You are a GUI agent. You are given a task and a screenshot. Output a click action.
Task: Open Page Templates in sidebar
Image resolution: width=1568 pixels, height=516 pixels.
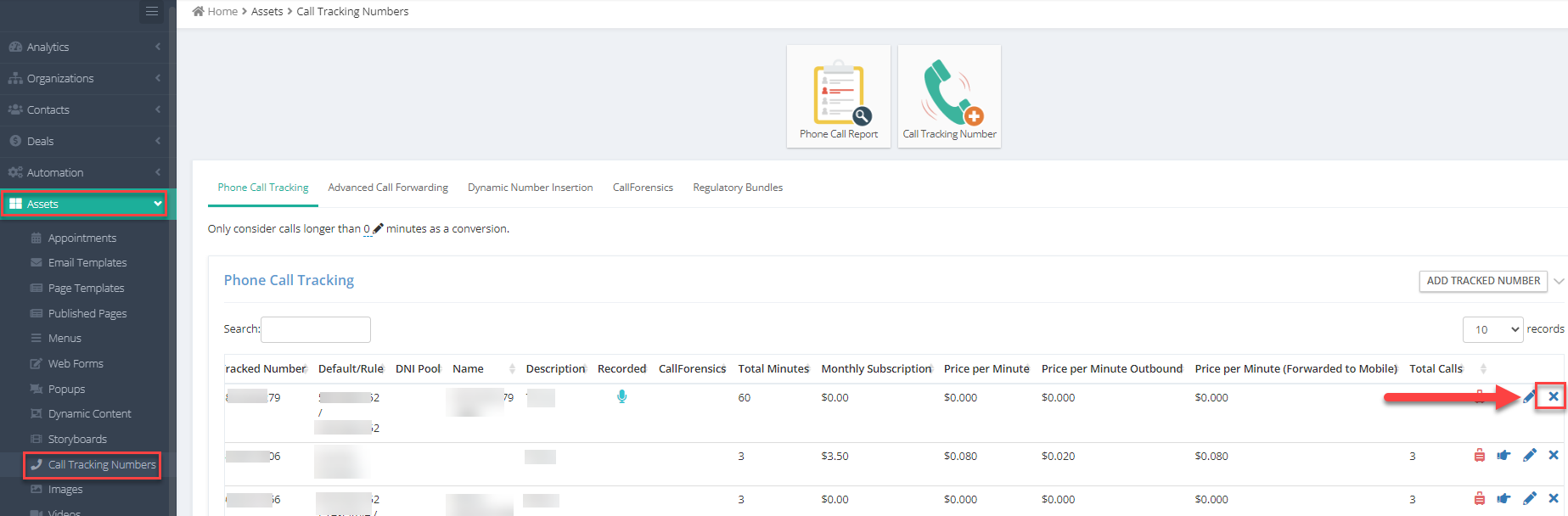pos(86,289)
